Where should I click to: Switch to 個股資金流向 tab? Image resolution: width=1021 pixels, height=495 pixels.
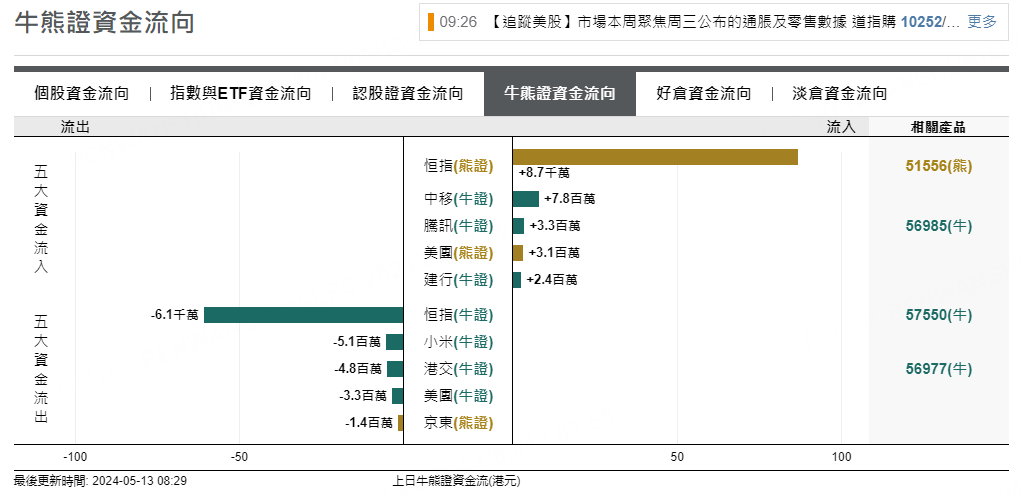(82, 94)
